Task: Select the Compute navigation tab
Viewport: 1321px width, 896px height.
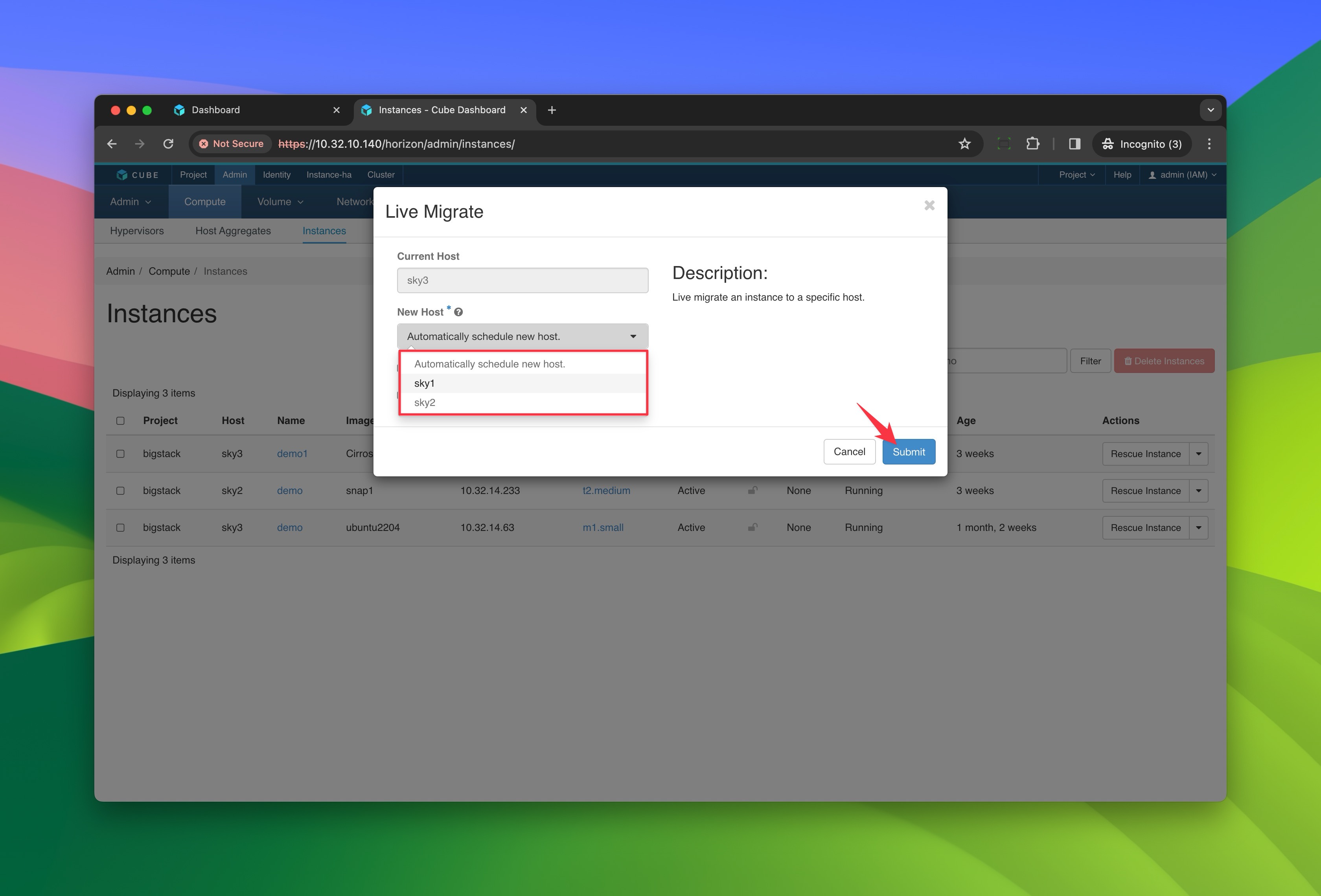Action: [x=204, y=202]
